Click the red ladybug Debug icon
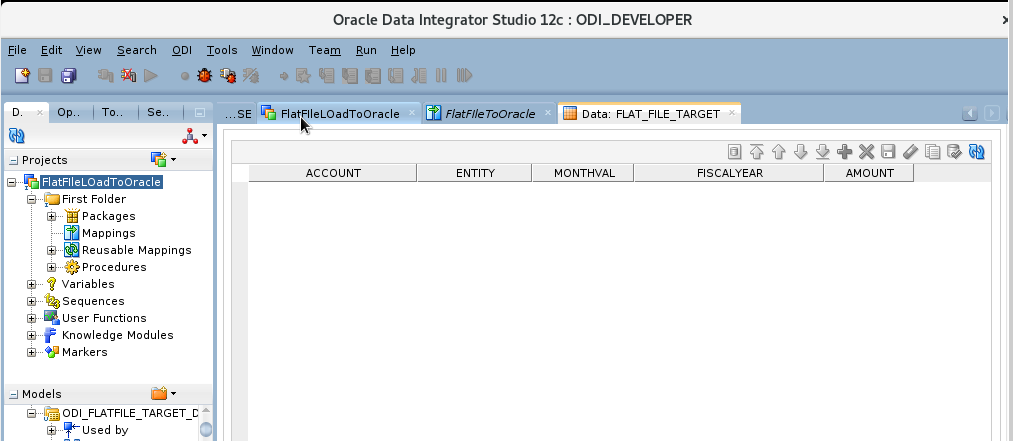Image resolution: width=1013 pixels, height=441 pixels. (205, 76)
